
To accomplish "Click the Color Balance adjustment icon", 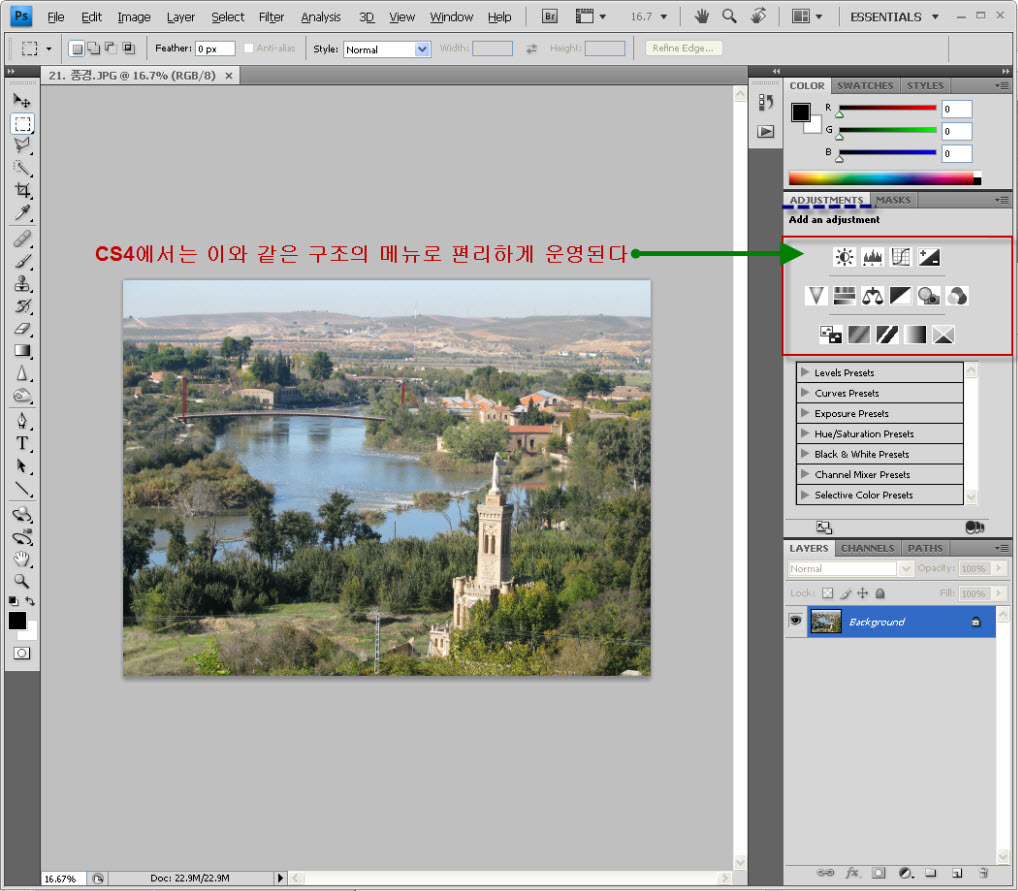I will tap(873, 295).
